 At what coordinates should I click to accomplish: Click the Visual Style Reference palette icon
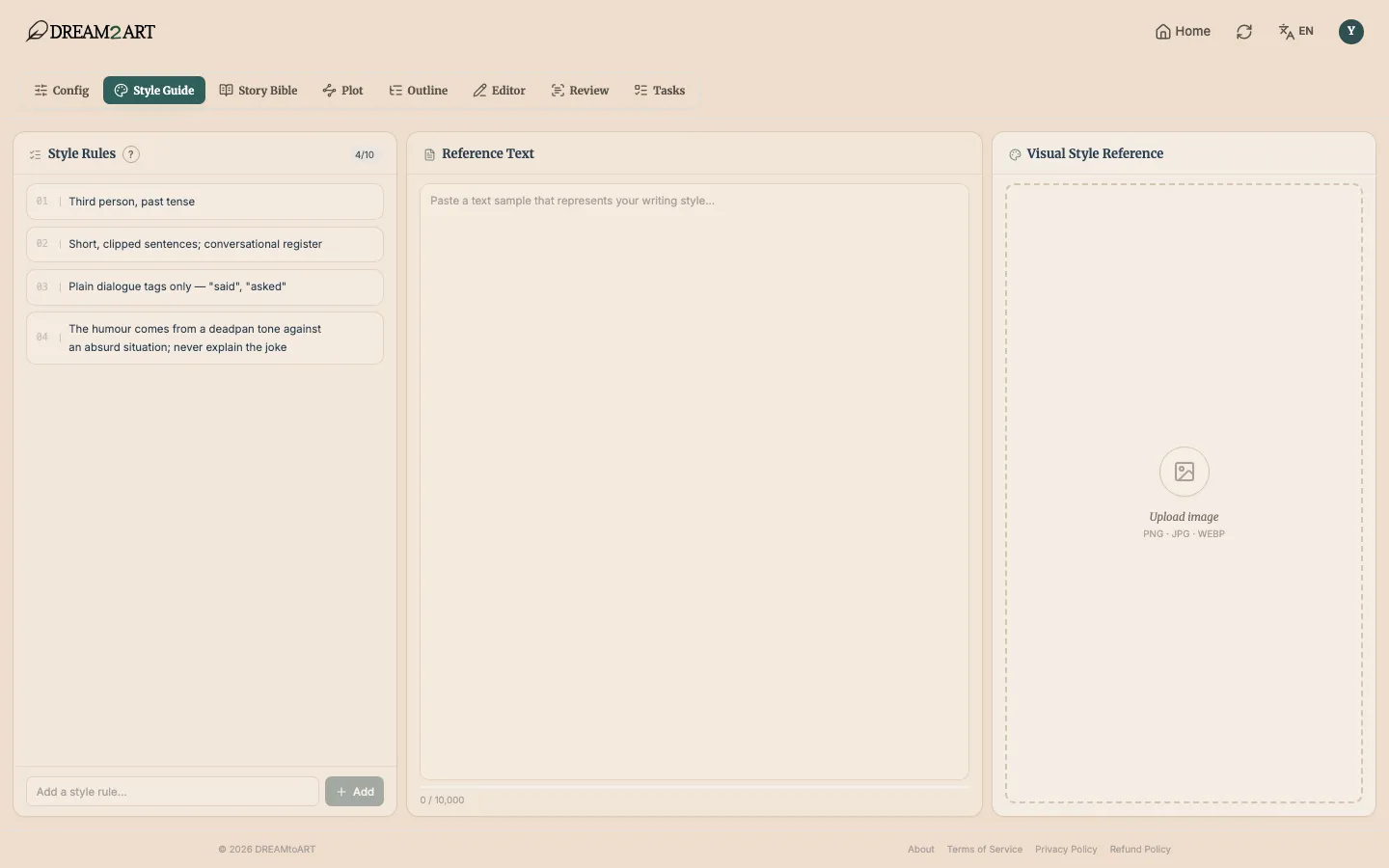click(1015, 154)
